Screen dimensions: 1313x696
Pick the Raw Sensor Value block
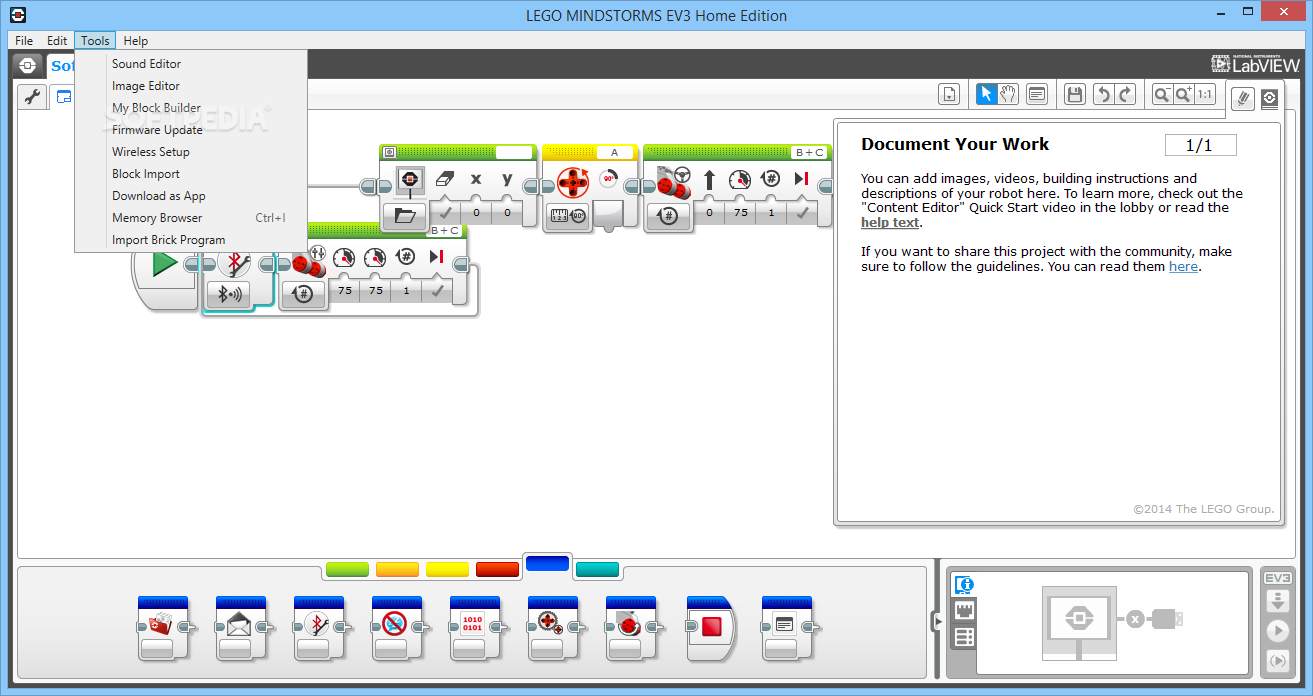(474, 628)
